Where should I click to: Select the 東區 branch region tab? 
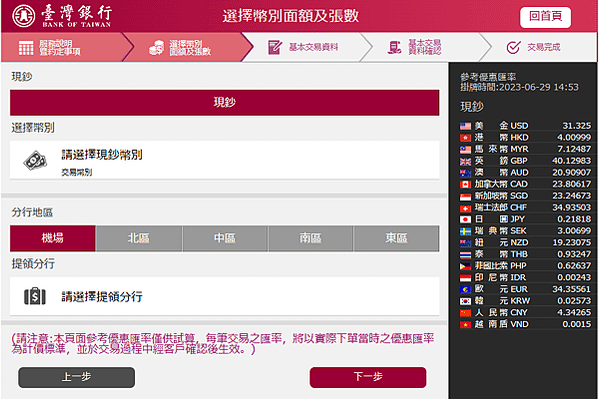(397, 238)
